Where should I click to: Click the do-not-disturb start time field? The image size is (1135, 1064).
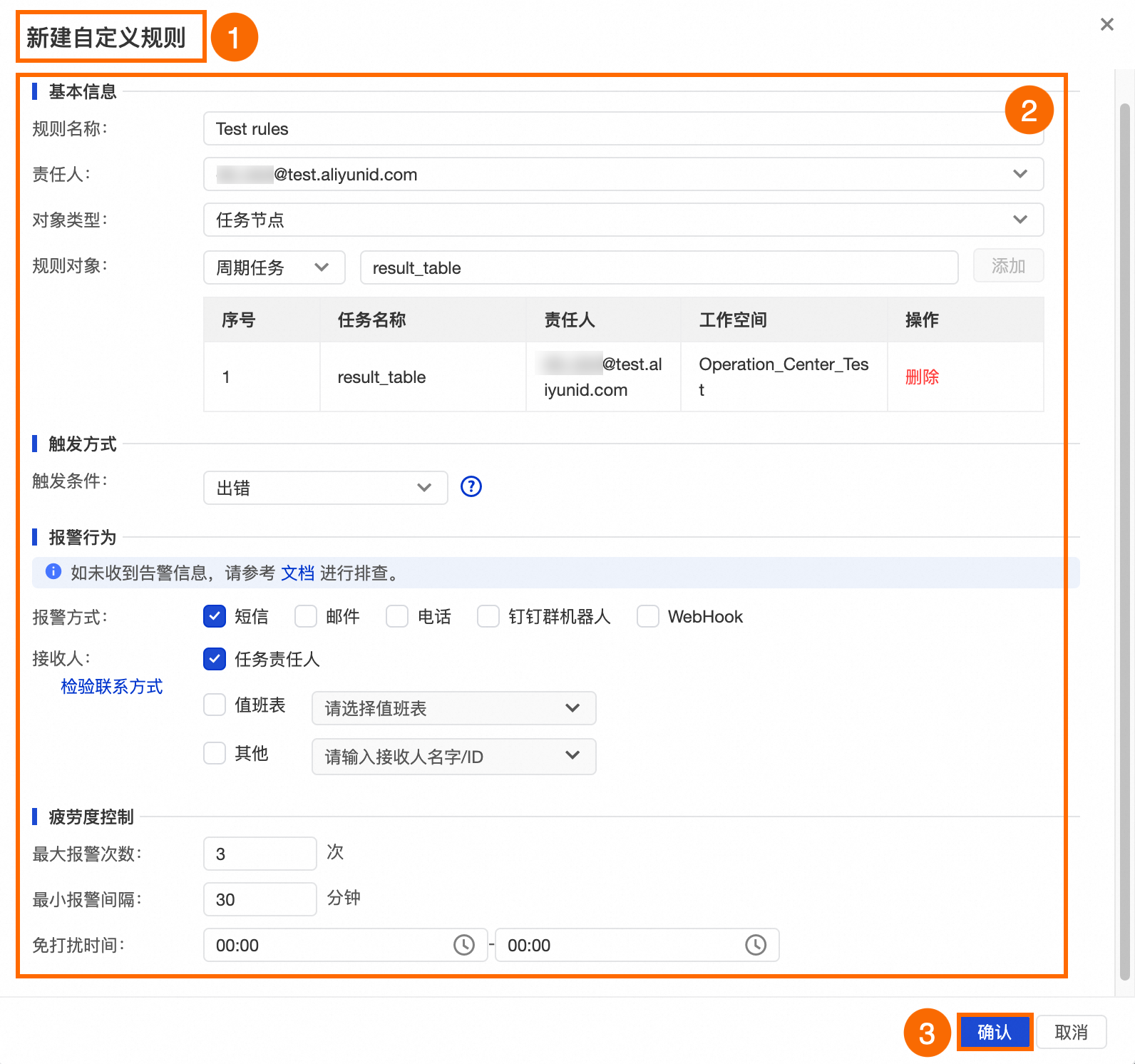[x=346, y=945]
